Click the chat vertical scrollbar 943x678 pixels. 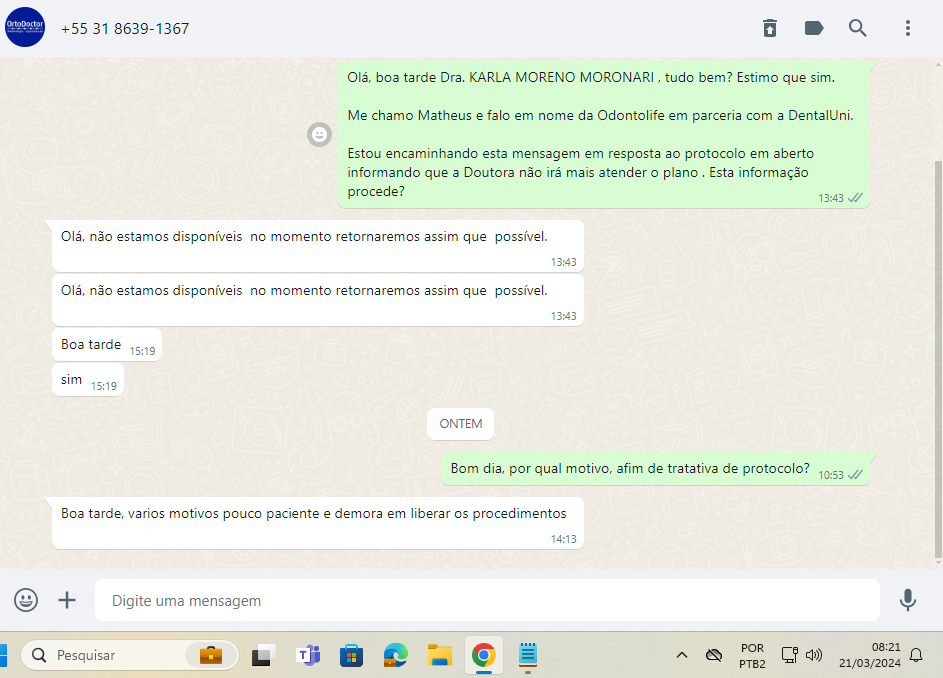pos(937,350)
